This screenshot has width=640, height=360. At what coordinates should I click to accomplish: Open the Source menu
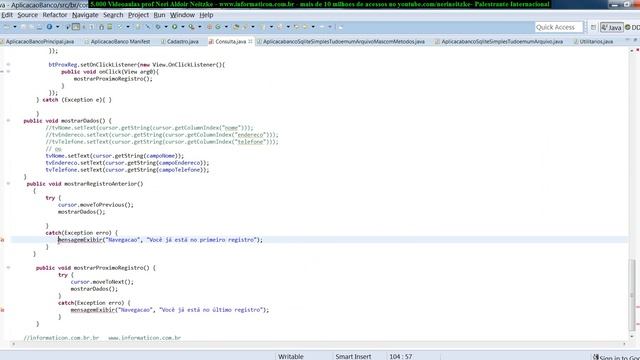coord(27,15)
